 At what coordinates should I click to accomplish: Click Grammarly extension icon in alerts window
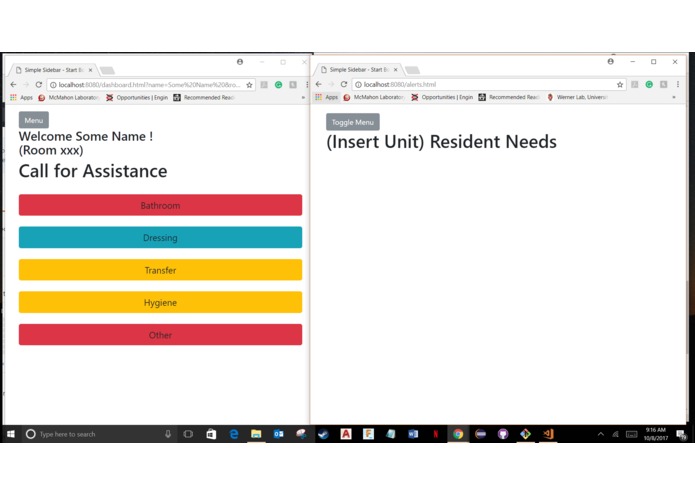pyautogui.click(x=649, y=84)
